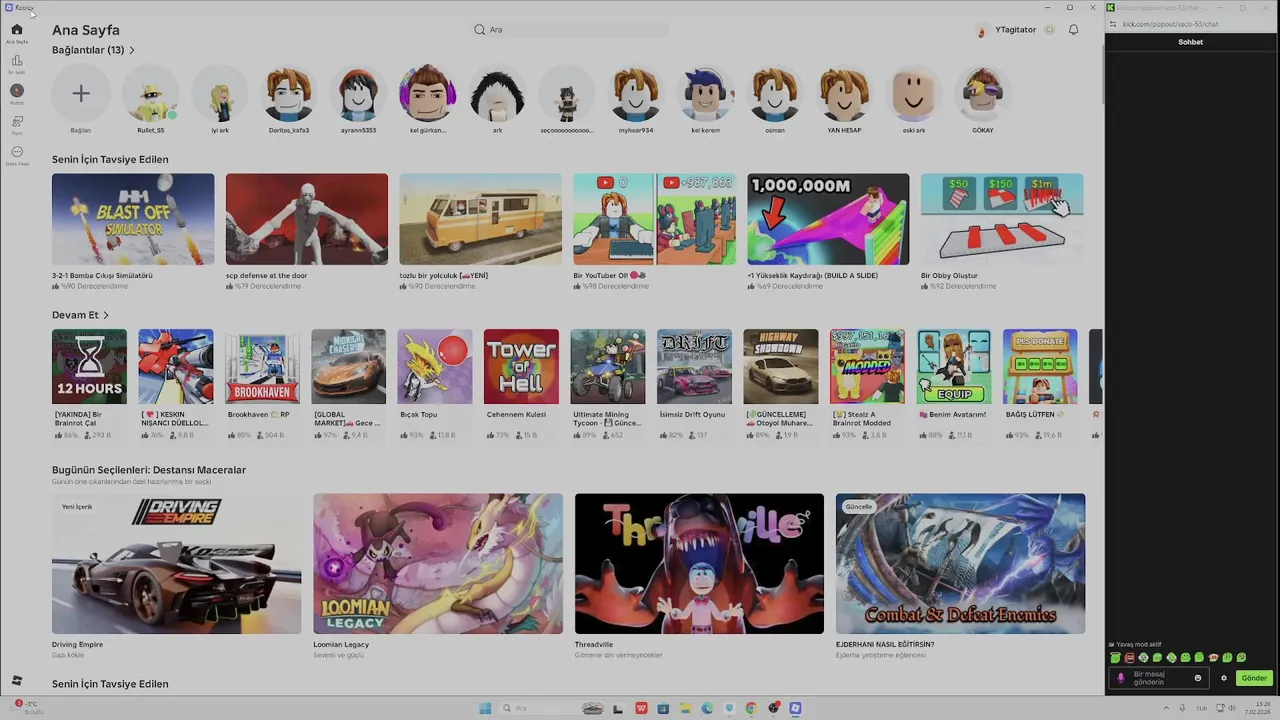
Task: Open kel kerem friend avatar
Action: (x=705, y=94)
